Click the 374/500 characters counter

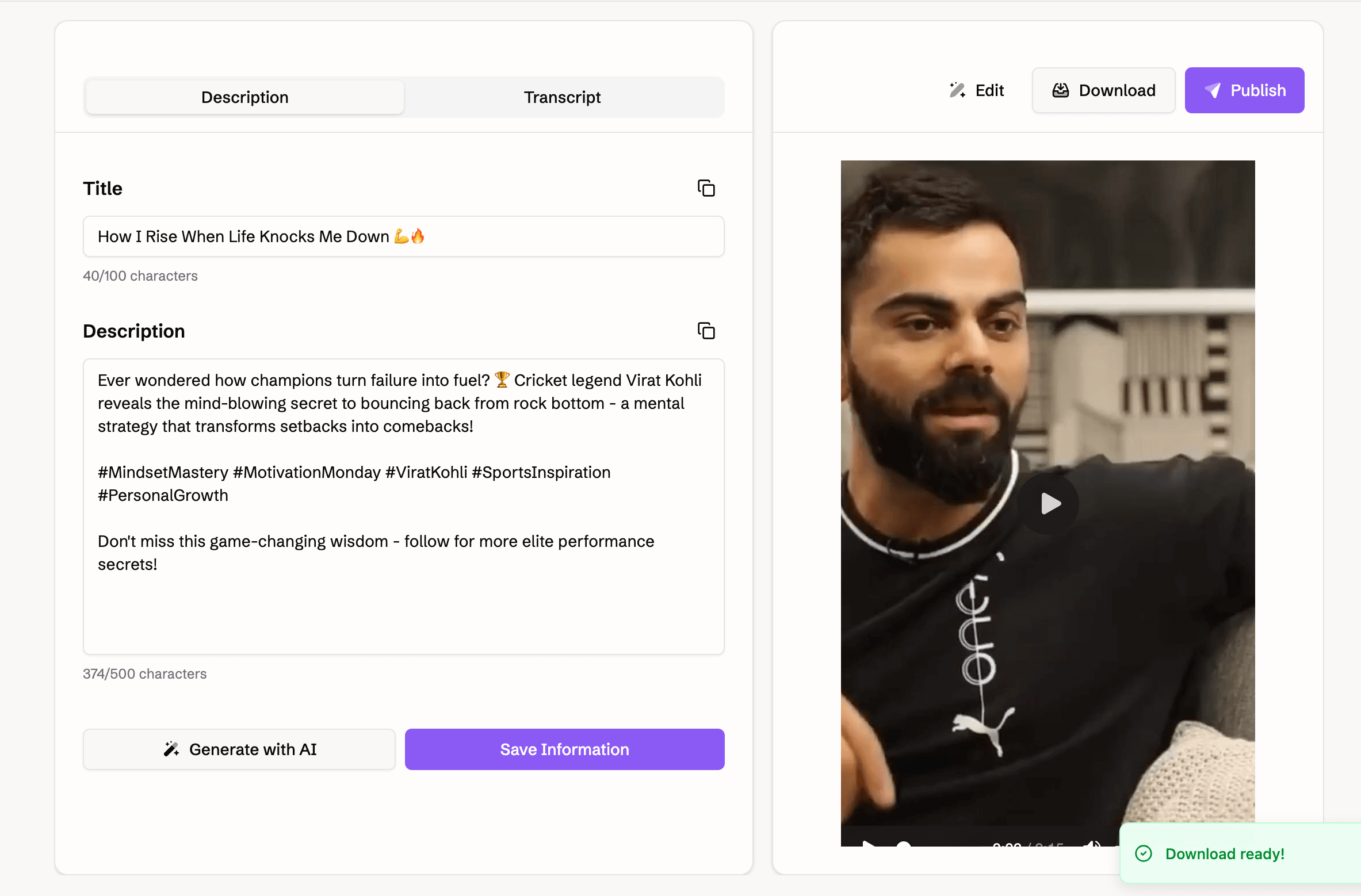point(144,674)
